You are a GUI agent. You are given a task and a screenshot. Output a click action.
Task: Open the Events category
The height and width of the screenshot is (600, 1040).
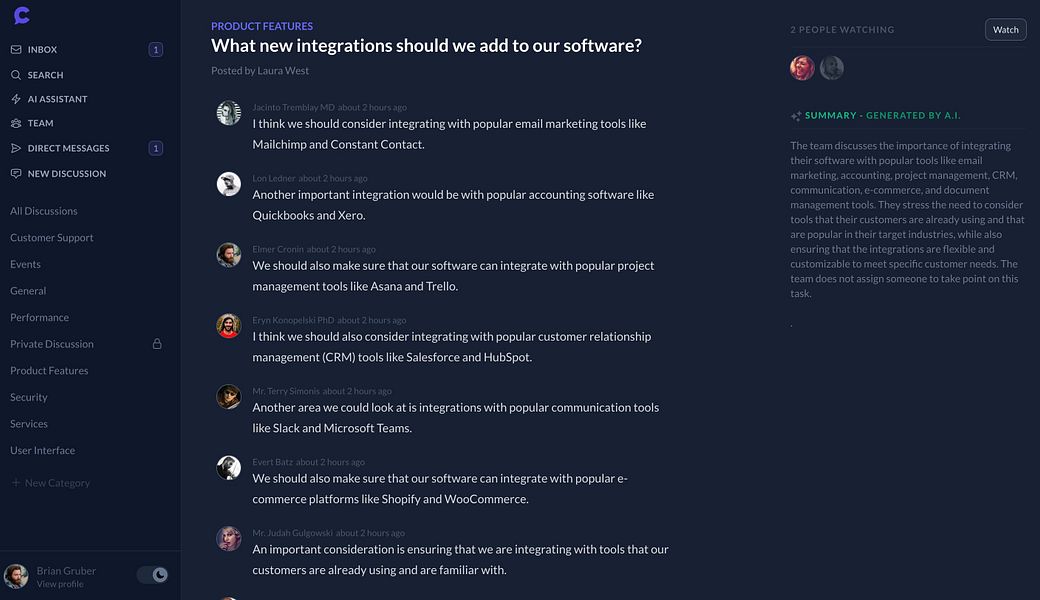(25, 264)
